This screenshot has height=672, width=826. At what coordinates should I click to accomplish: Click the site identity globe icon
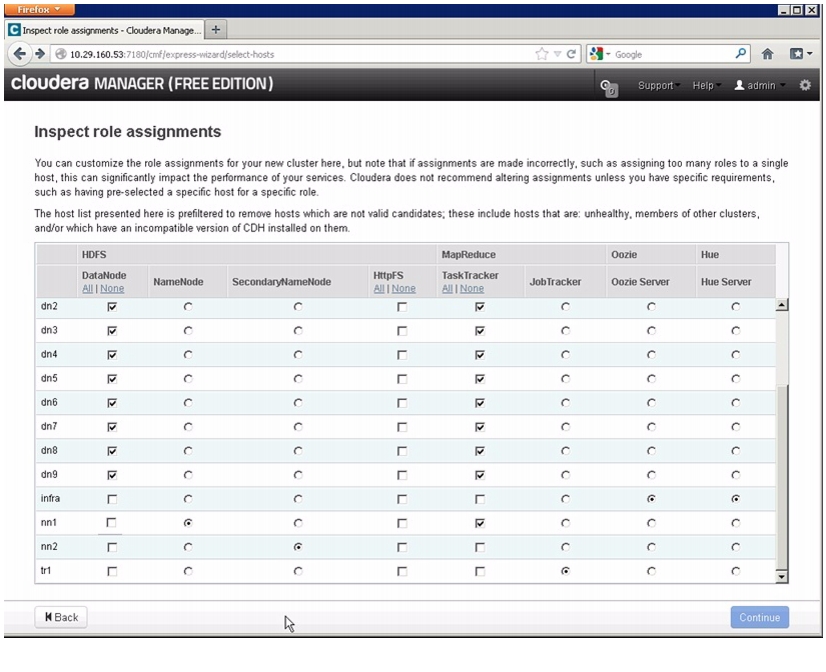pos(61,54)
